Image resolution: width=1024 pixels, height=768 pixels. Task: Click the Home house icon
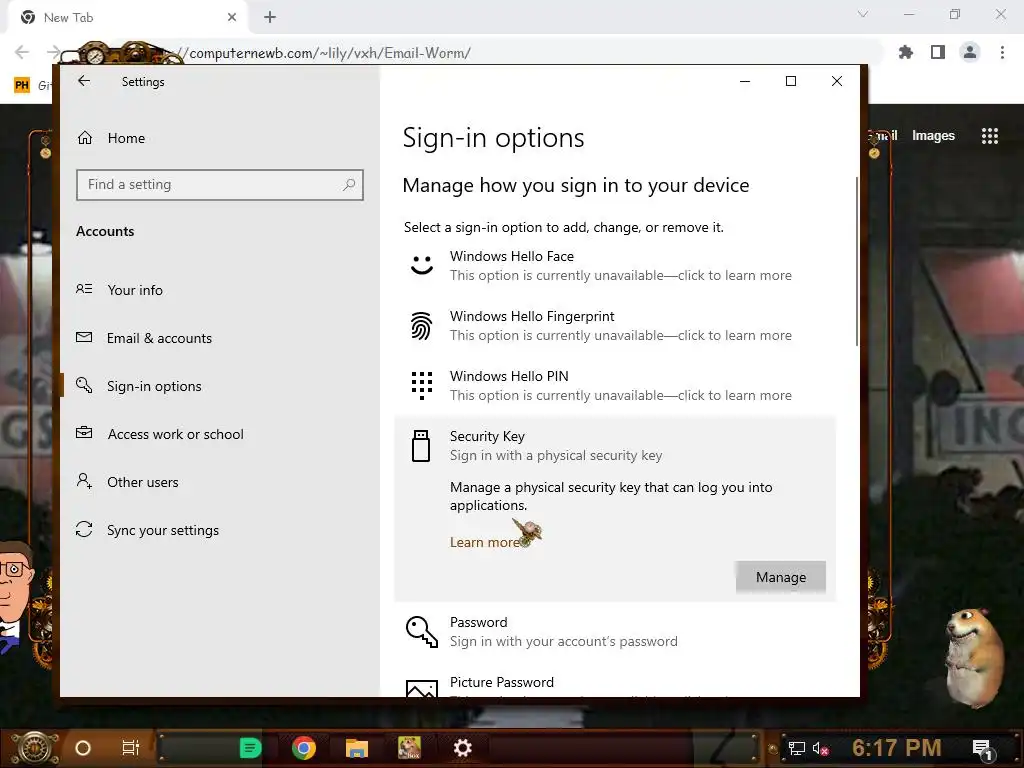[85, 137]
